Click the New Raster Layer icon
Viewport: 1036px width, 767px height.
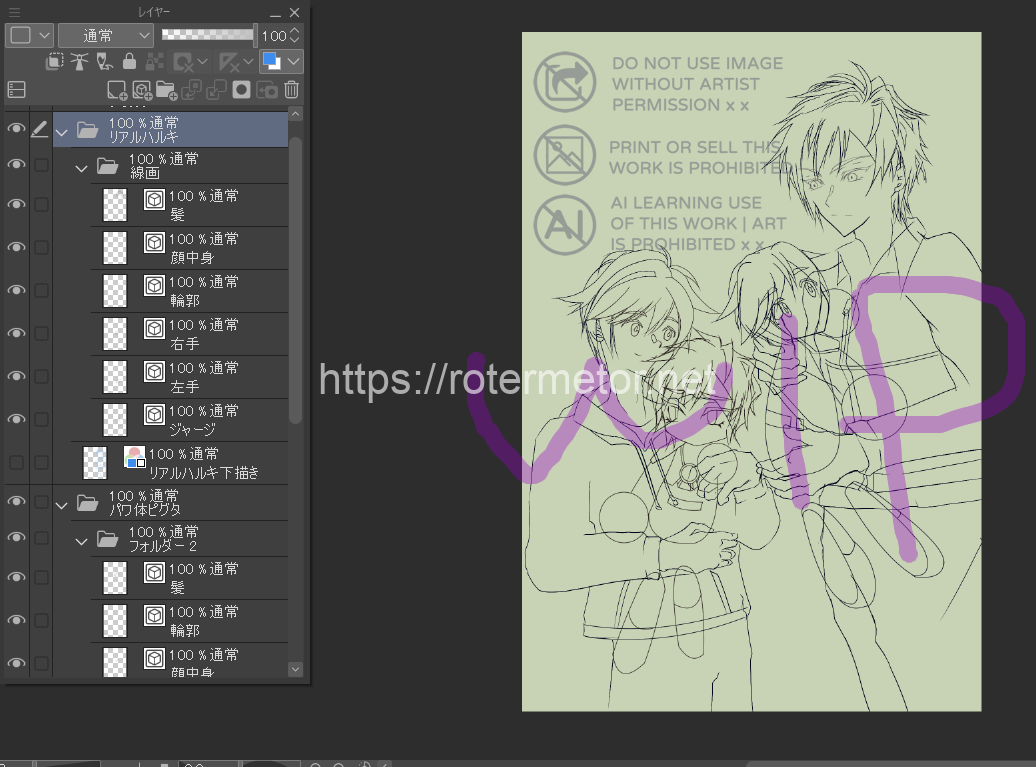pos(117,90)
